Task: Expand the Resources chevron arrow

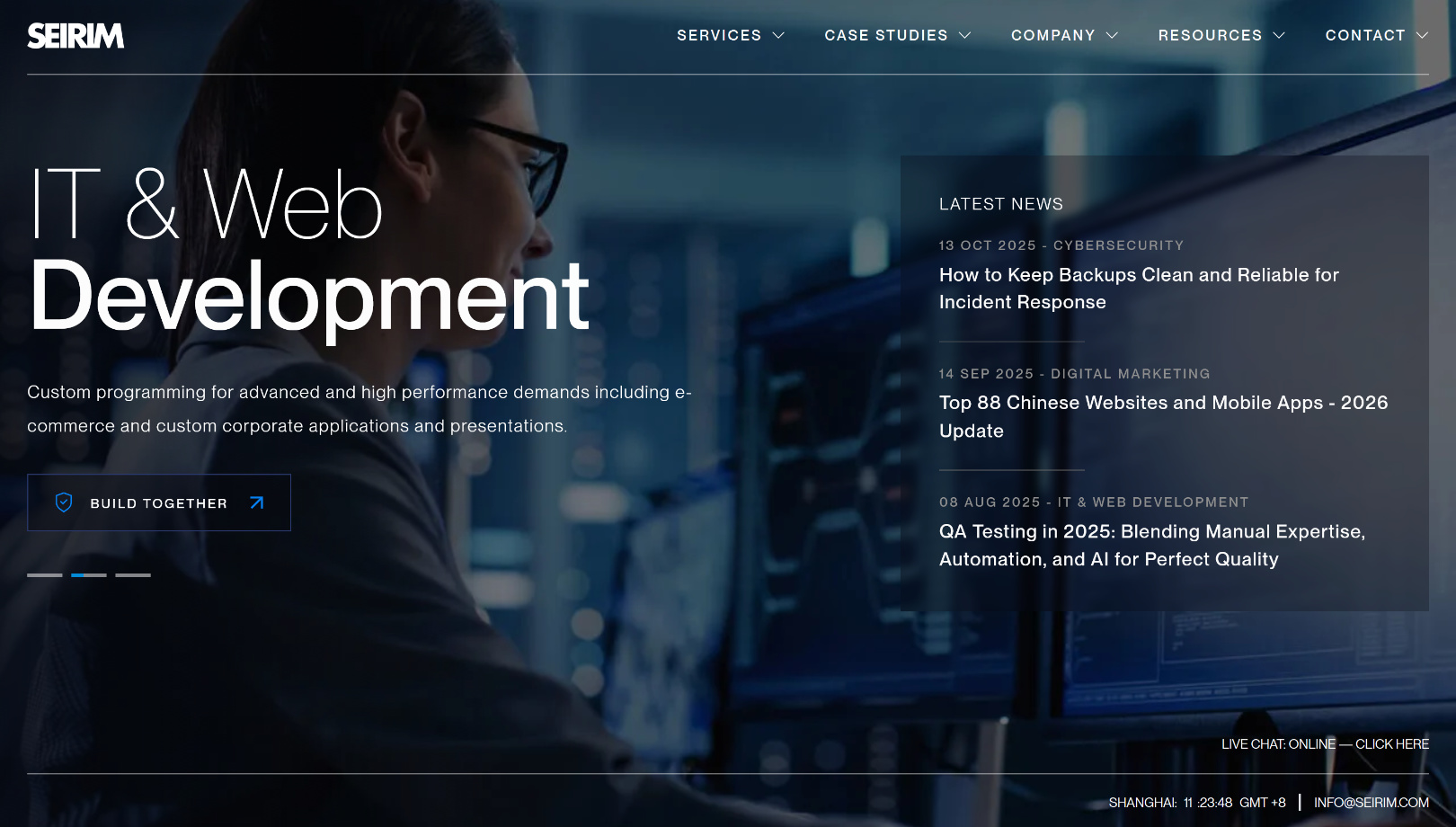Action: 1279,35
